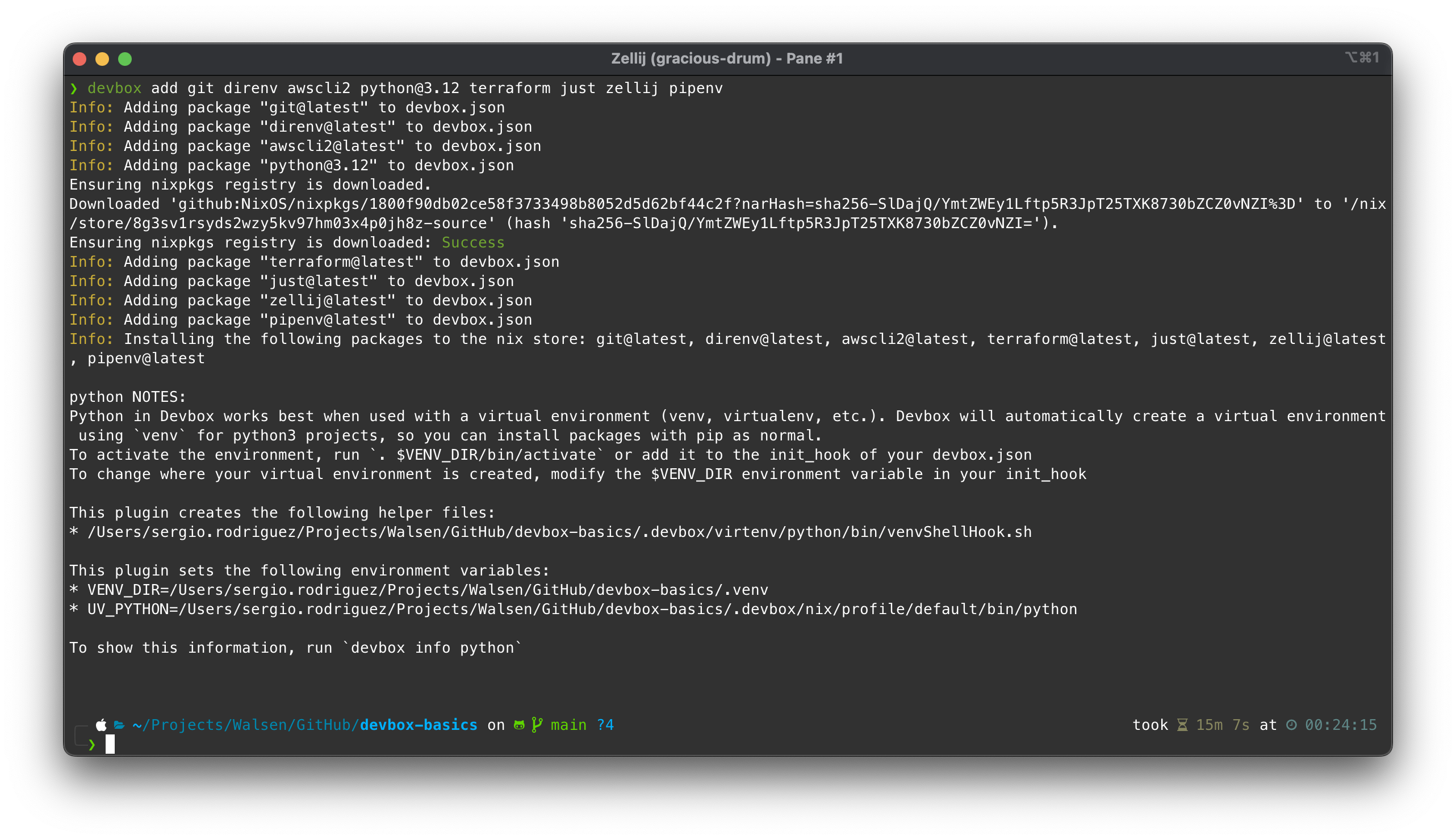Maximize the window with green button
Image resolution: width=1456 pixels, height=840 pixels.
pyautogui.click(x=125, y=59)
